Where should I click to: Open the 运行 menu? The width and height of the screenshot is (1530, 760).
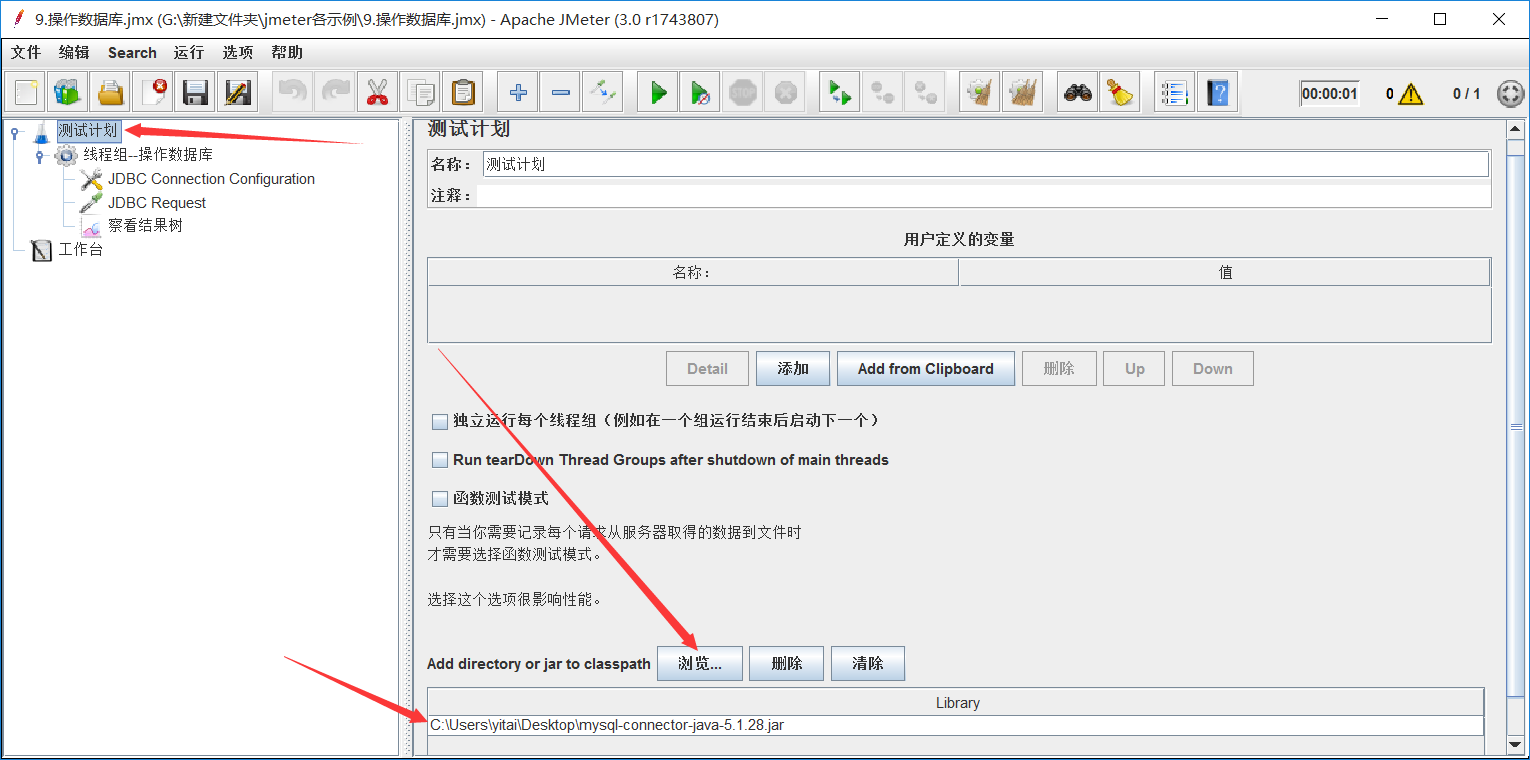(188, 52)
